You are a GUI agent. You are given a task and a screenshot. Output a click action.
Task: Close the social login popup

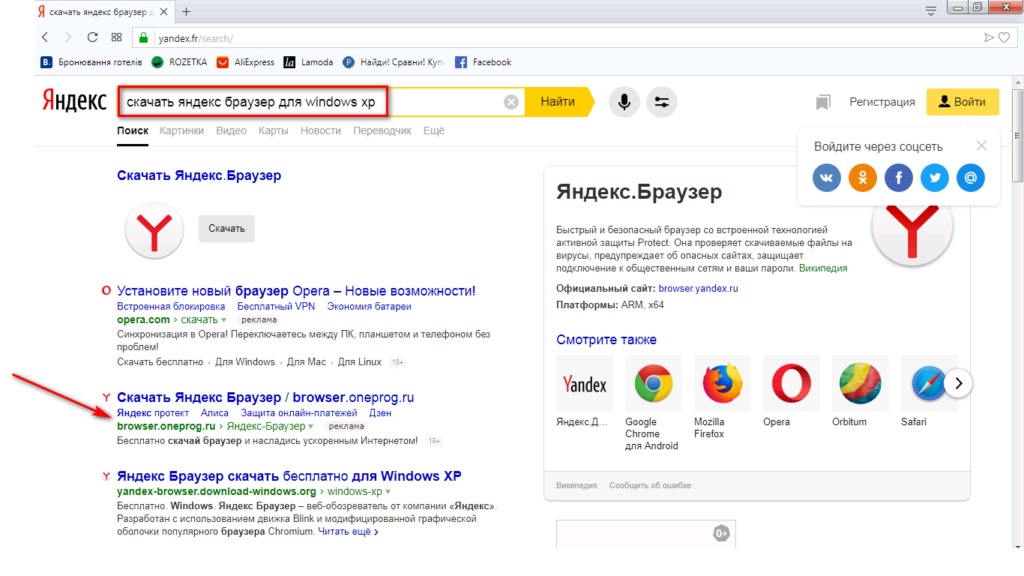point(982,146)
